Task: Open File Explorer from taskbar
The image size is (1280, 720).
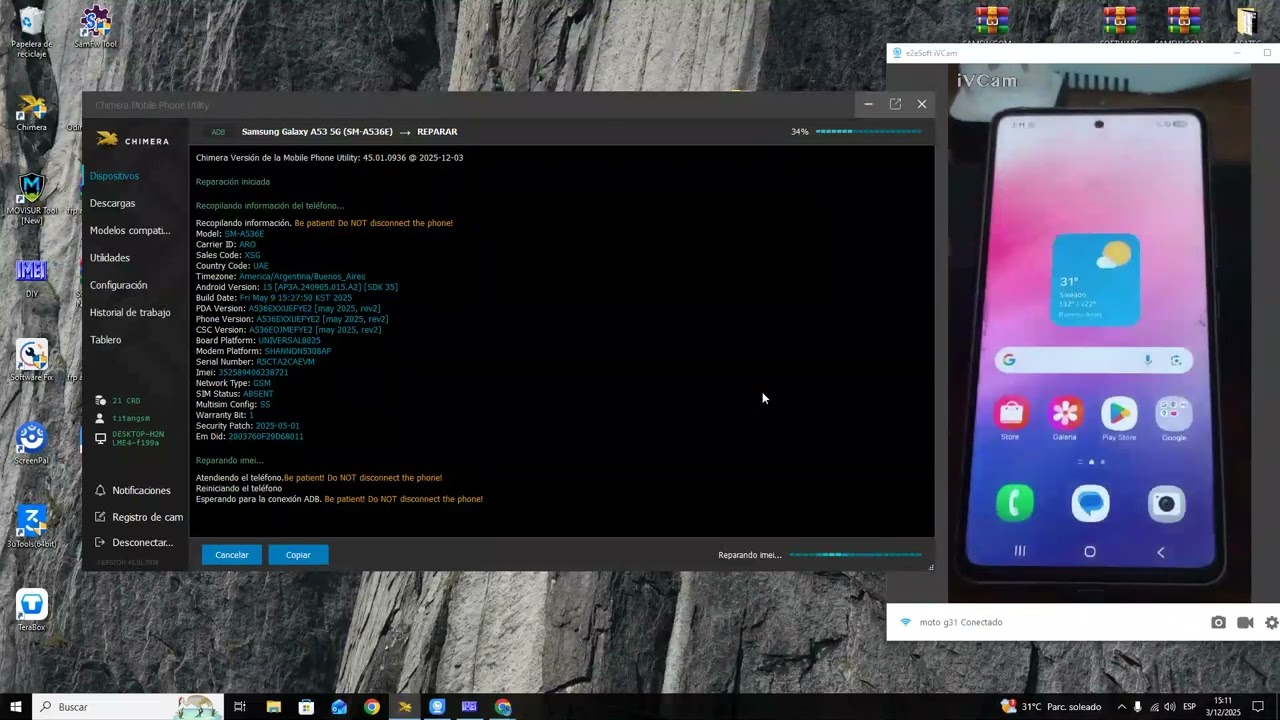Action: tap(273, 707)
